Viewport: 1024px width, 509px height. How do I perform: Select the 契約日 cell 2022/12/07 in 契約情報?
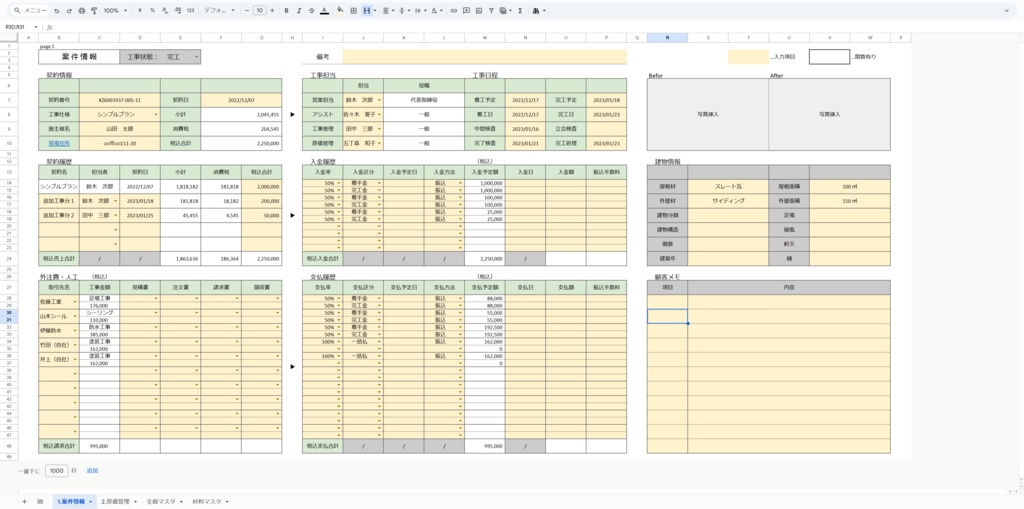tap(241, 100)
